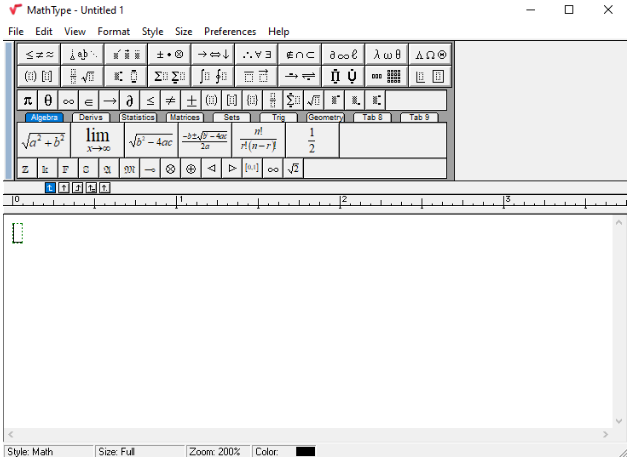Open the lowercase Greek letters palette
This screenshot has height=463, width=633.
pos(387,54)
